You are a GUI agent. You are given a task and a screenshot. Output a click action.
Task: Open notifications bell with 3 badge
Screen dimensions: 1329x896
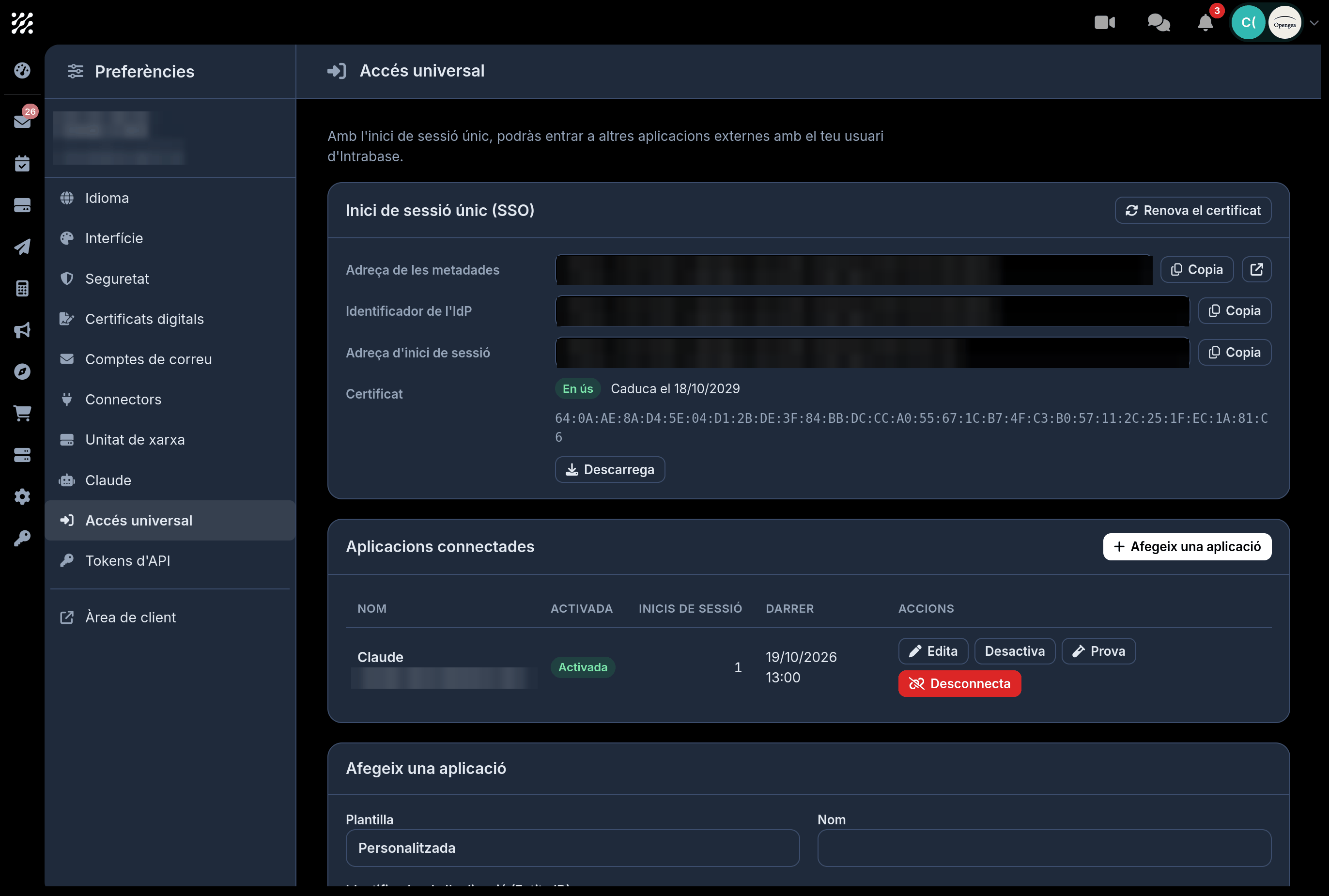click(x=1205, y=22)
